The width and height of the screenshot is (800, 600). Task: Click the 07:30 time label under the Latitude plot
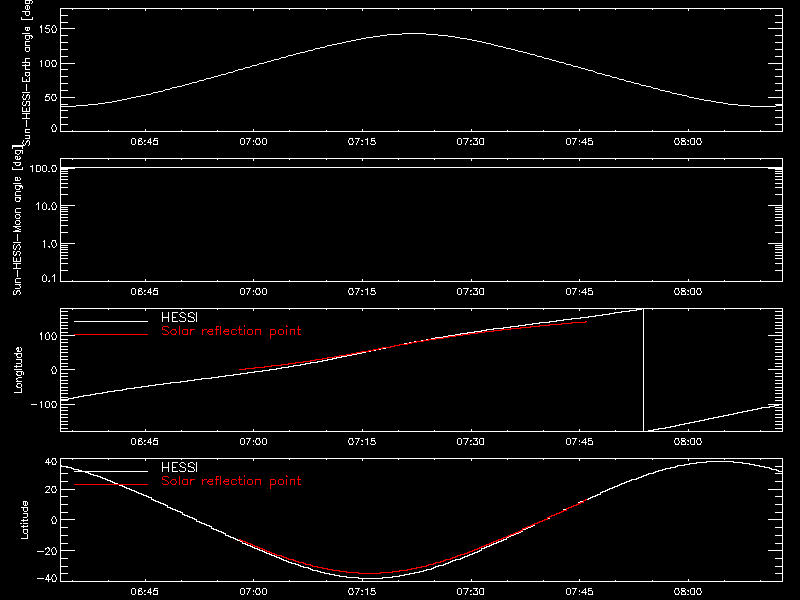coord(470,592)
